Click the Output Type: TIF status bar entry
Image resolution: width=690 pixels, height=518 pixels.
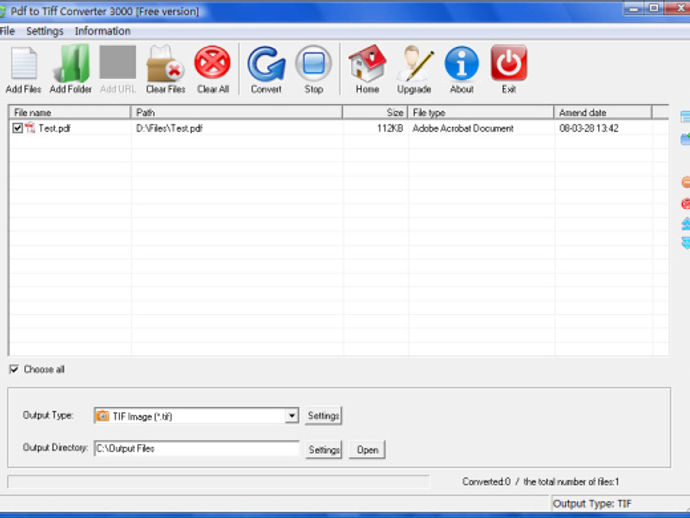click(x=592, y=503)
